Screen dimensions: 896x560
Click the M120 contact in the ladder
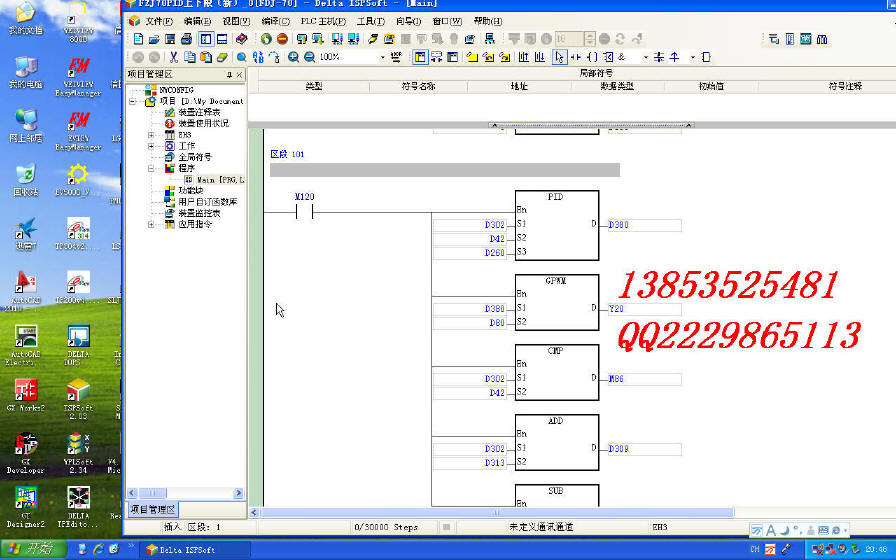point(305,212)
